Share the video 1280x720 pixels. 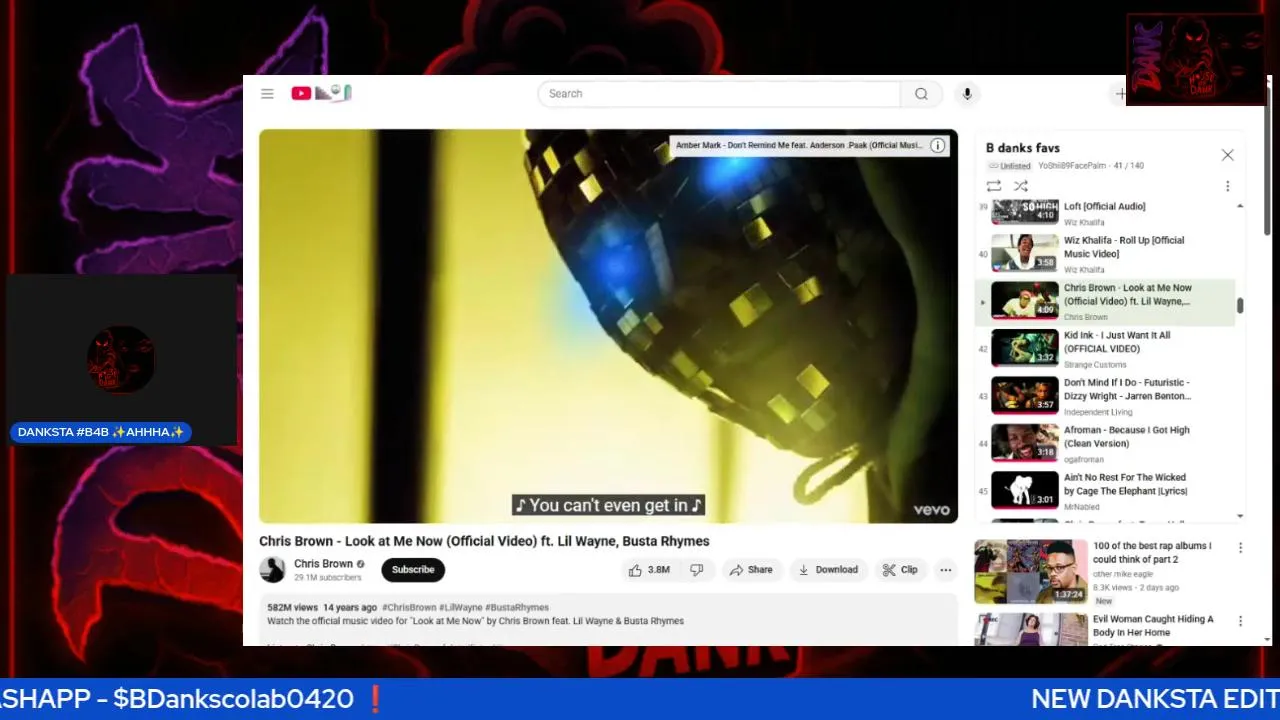(751, 570)
